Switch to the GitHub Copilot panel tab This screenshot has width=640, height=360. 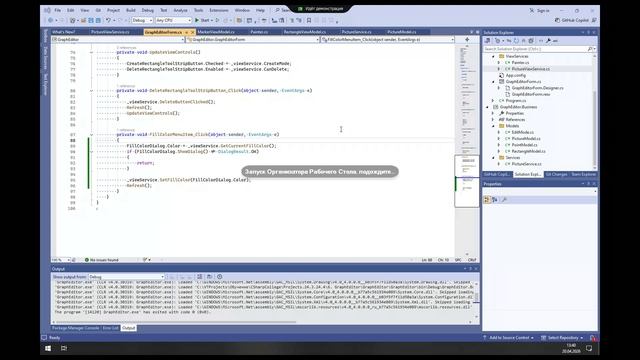tap(497, 174)
